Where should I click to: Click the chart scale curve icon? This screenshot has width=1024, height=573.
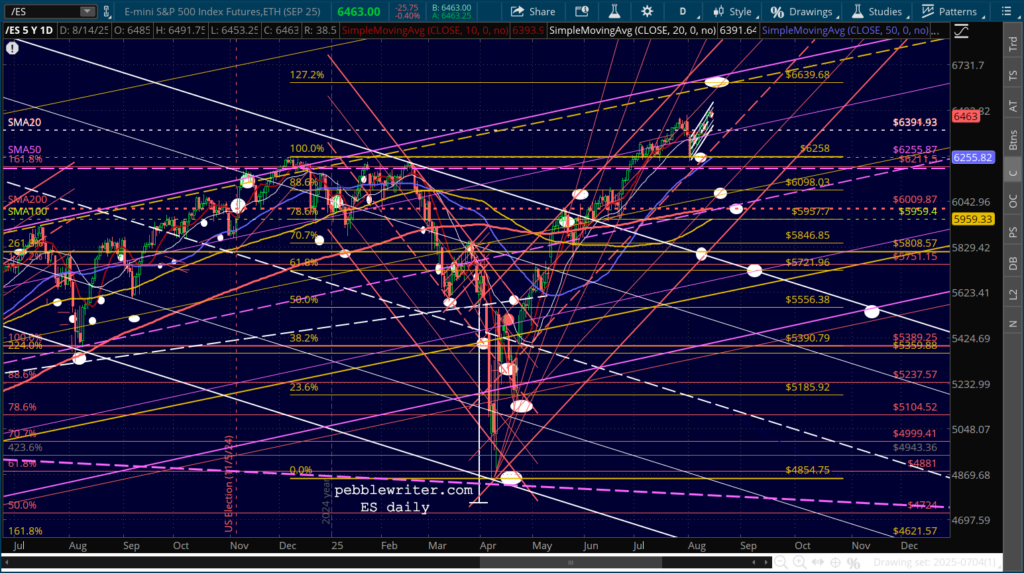[x=961, y=31]
